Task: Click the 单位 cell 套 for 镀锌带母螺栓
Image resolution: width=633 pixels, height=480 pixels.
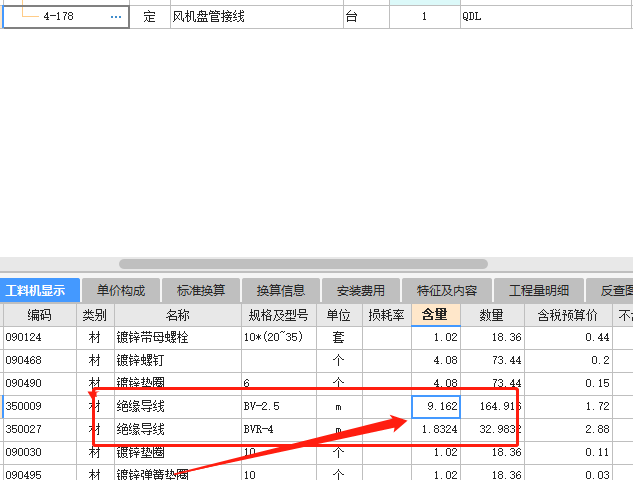Action: (339, 337)
